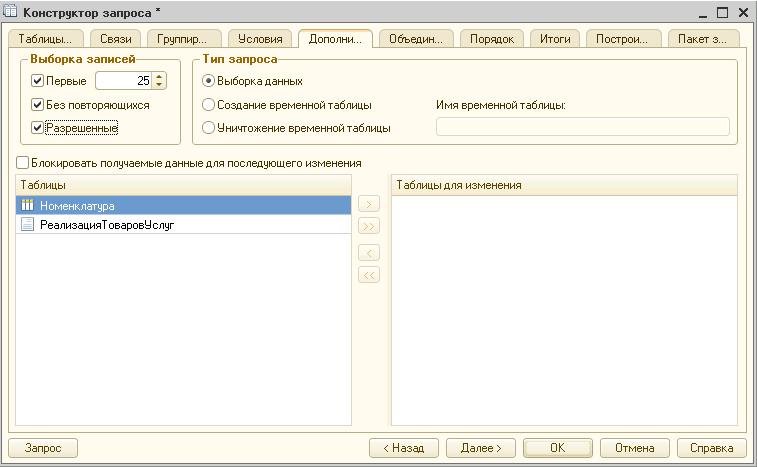Choose Уничтожение временной таблицы radio option

point(208,128)
